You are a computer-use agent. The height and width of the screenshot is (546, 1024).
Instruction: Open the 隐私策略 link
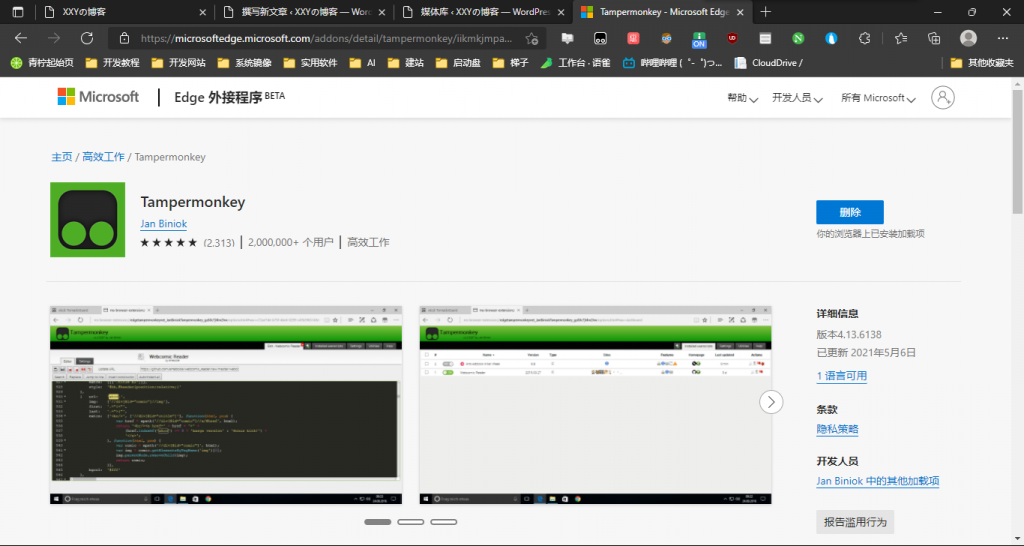[837, 429]
